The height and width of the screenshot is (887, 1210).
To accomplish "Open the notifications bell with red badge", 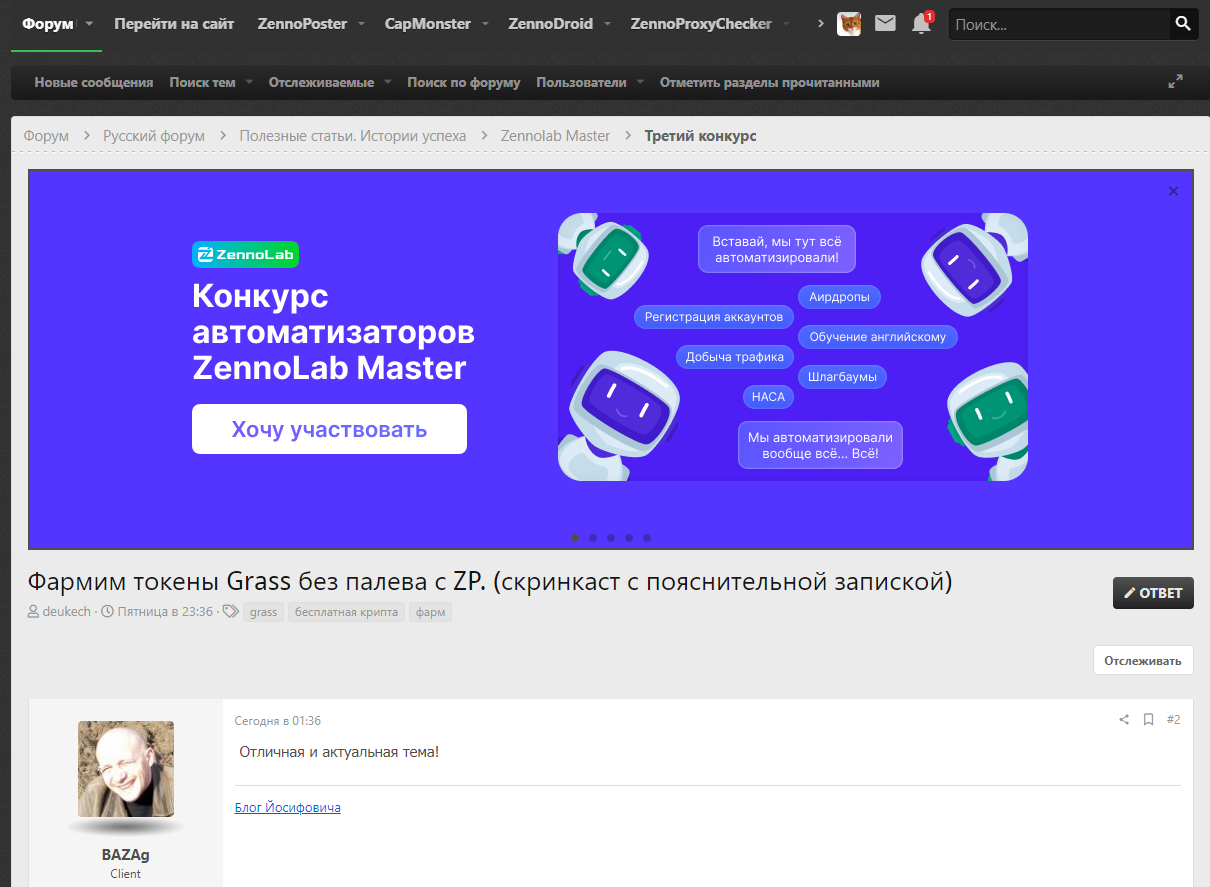I will pyautogui.click(x=922, y=23).
